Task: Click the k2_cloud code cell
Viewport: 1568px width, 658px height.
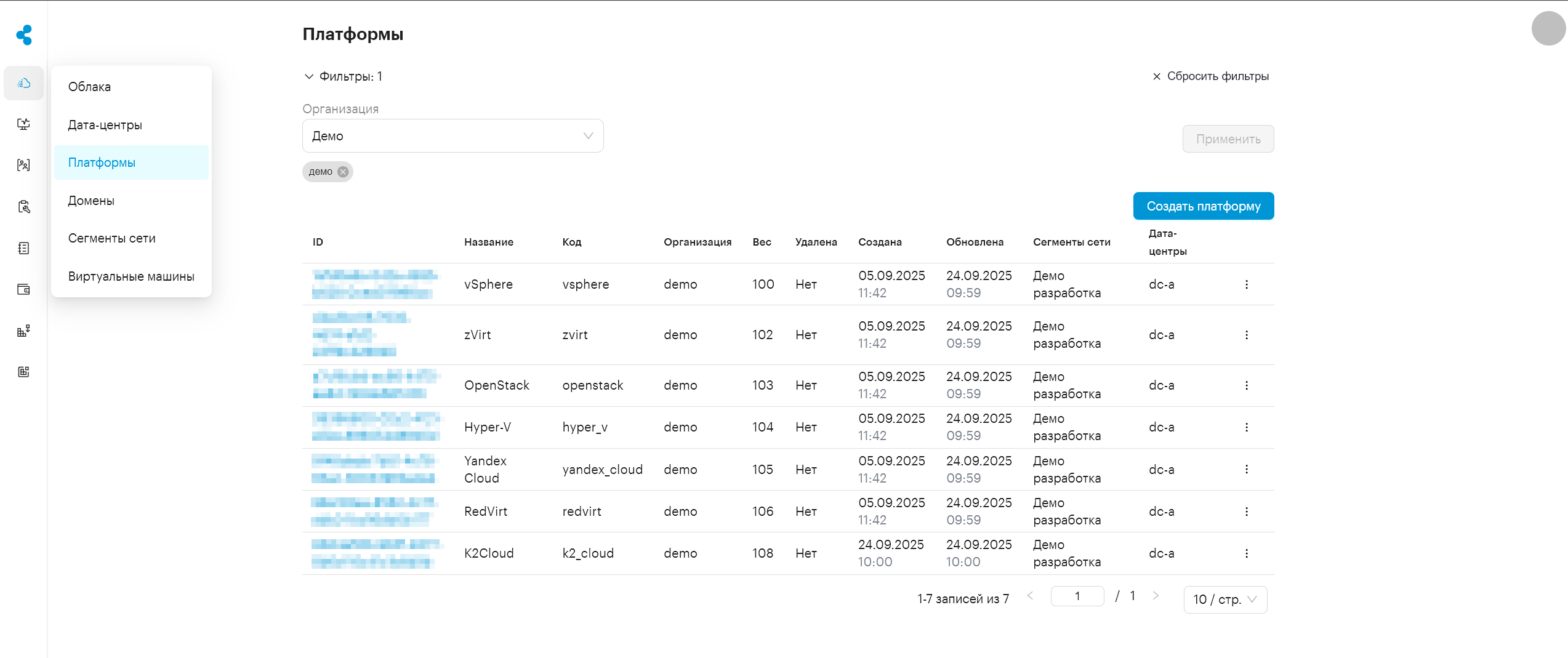Action: (x=588, y=553)
